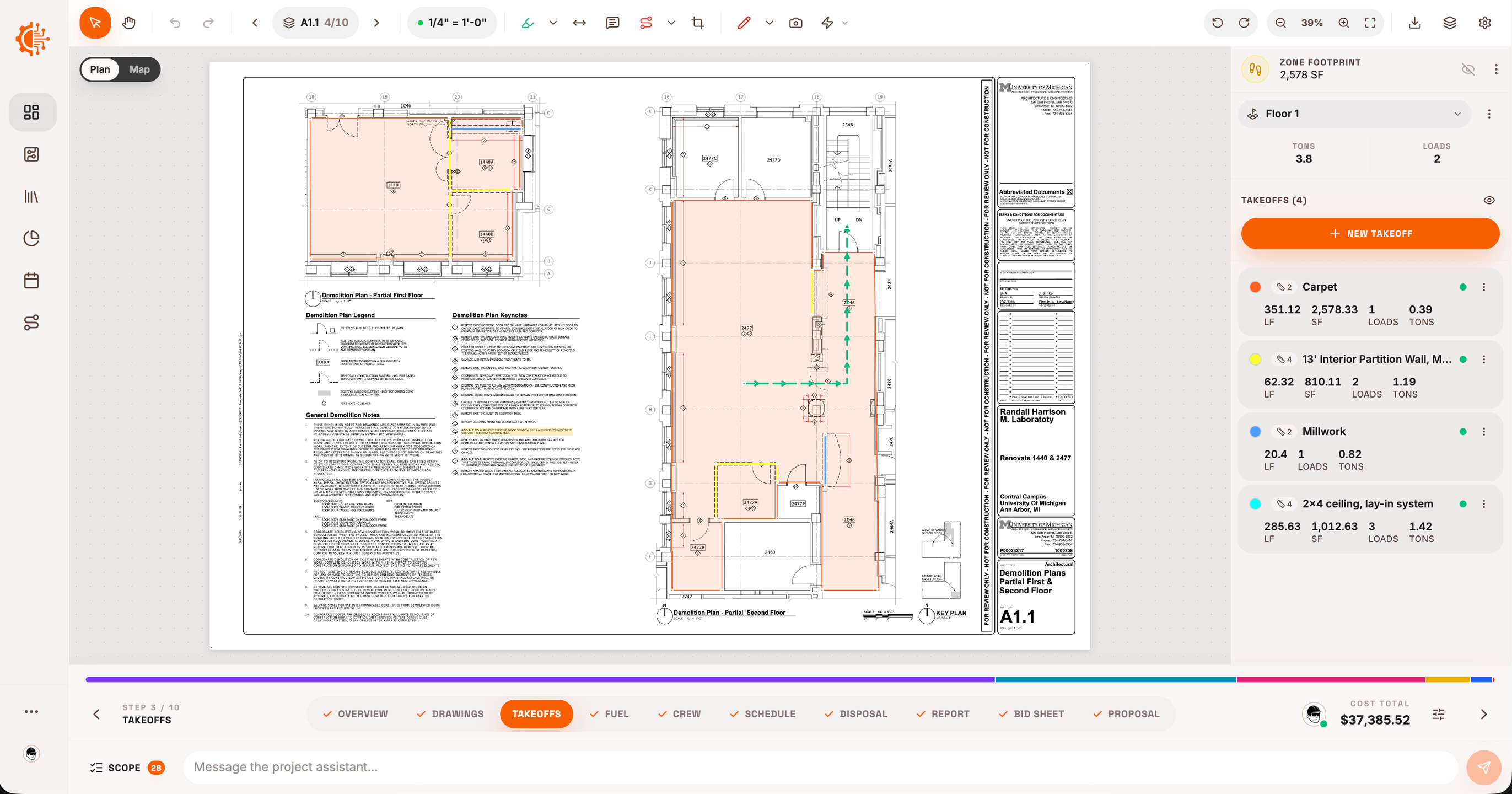The image size is (1512, 794).
Task: Open the Floor 1 dropdown
Action: coord(1355,114)
